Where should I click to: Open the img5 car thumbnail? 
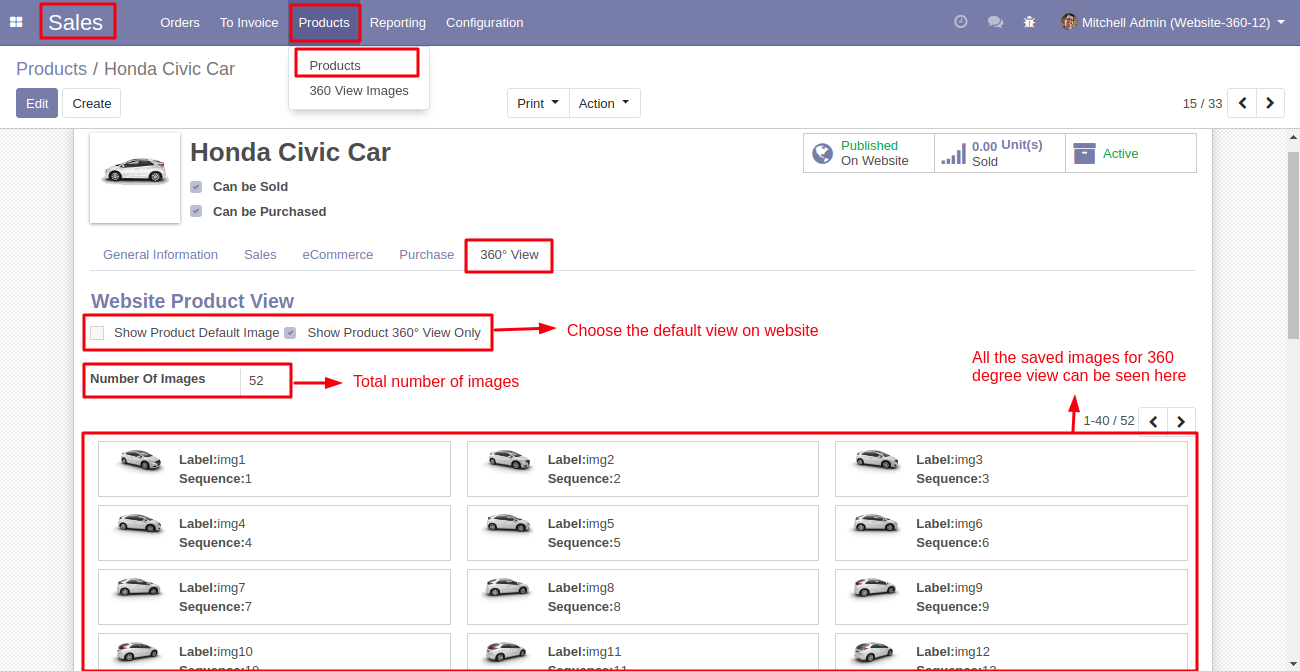coord(509,523)
